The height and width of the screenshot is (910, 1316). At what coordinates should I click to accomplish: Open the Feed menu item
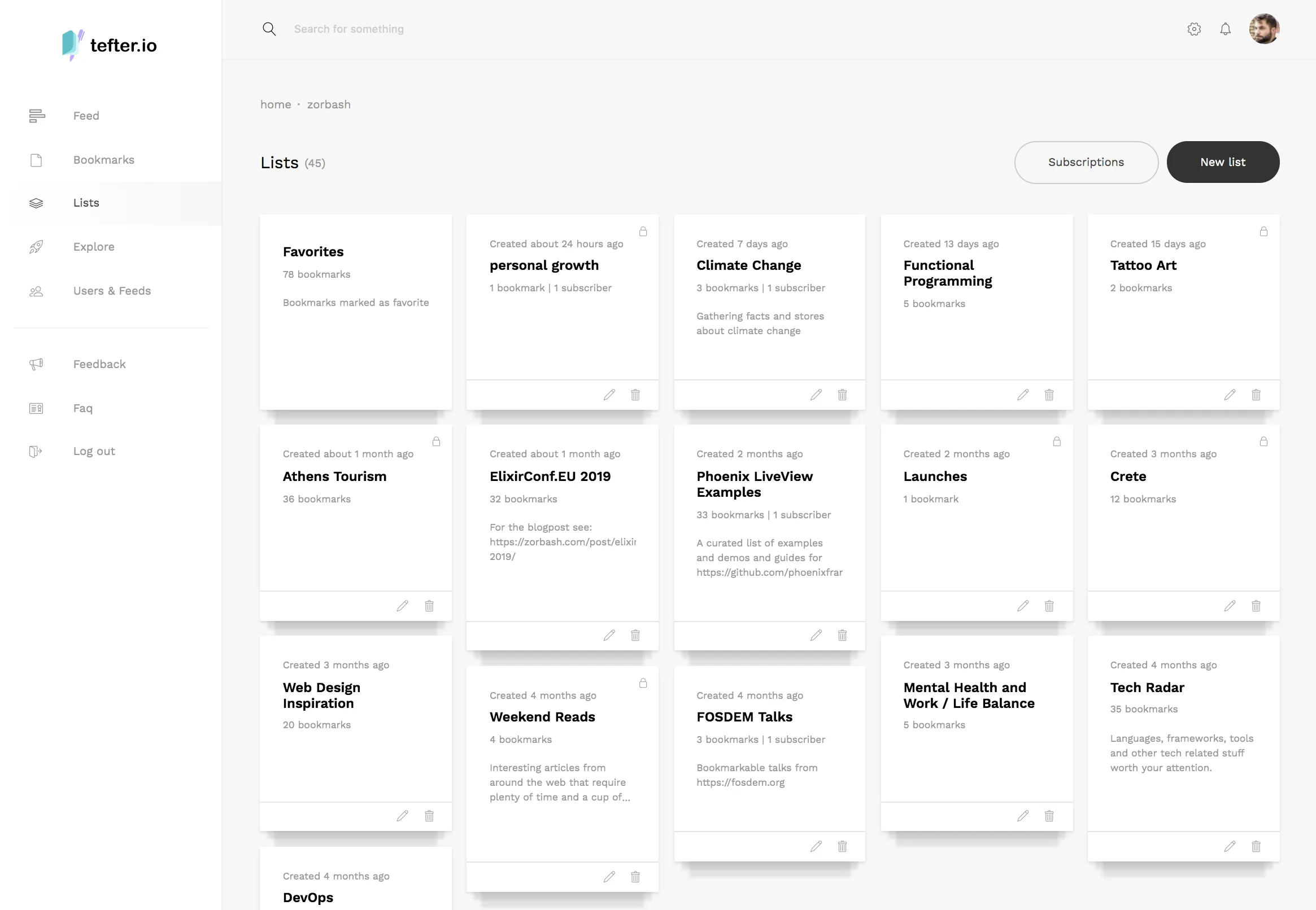(x=86, y=116)
